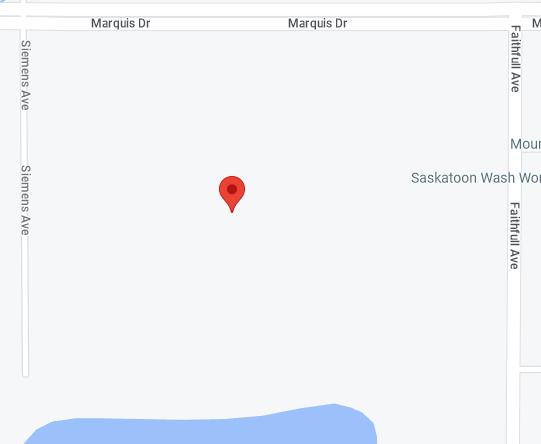This screenshot has width=541, height=444.
Task: Click the cut-off M label at top right
Action: pos(537,23)
